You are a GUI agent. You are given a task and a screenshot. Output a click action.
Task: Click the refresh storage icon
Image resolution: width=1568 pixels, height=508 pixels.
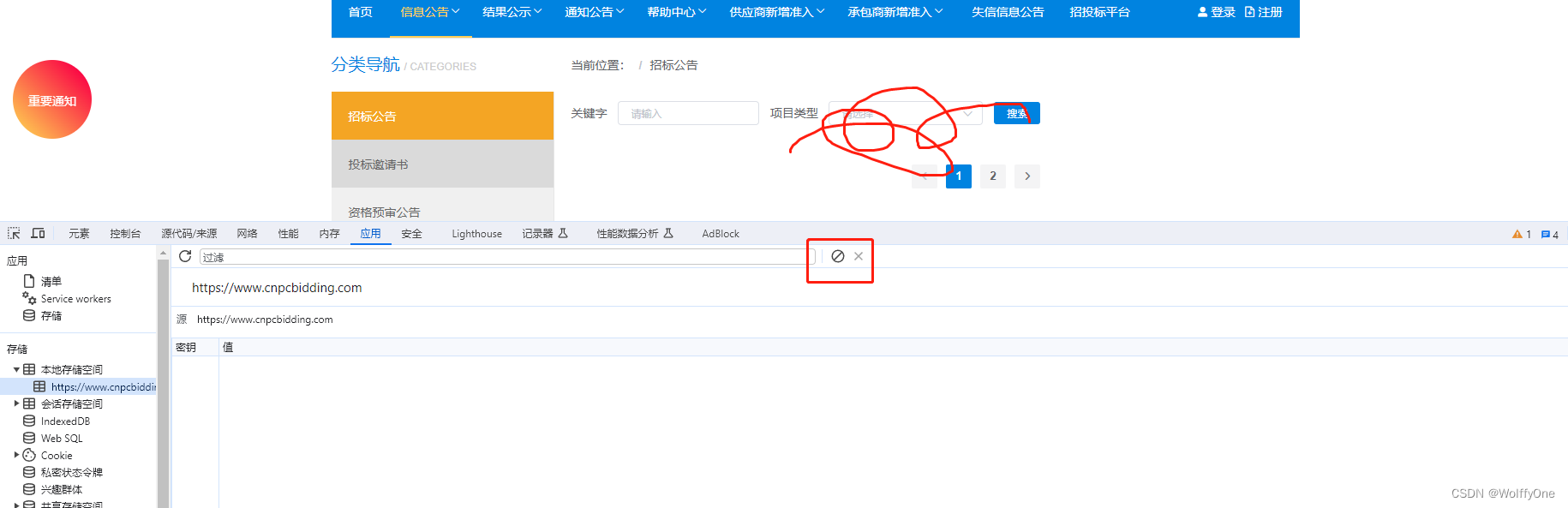coord(185,256)
